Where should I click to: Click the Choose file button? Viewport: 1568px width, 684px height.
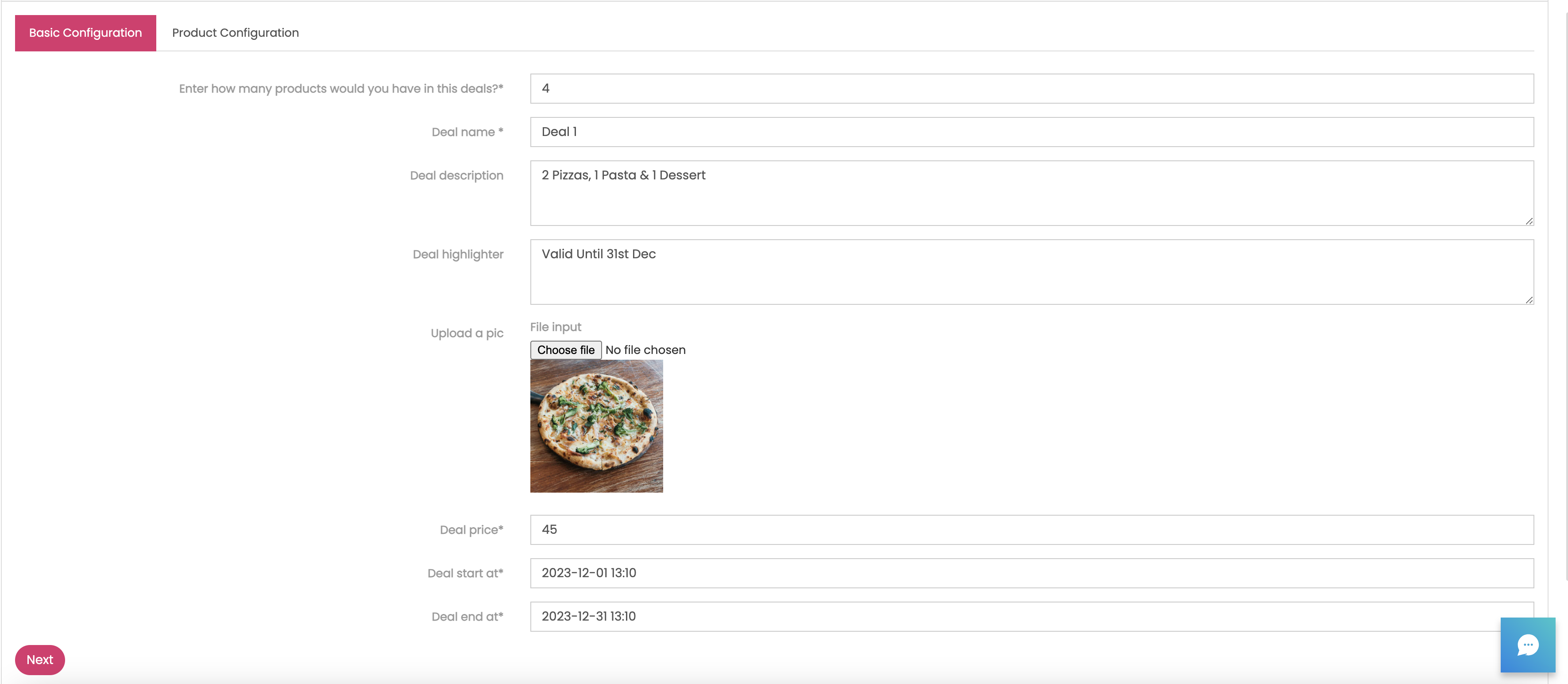tap(565, 350)
